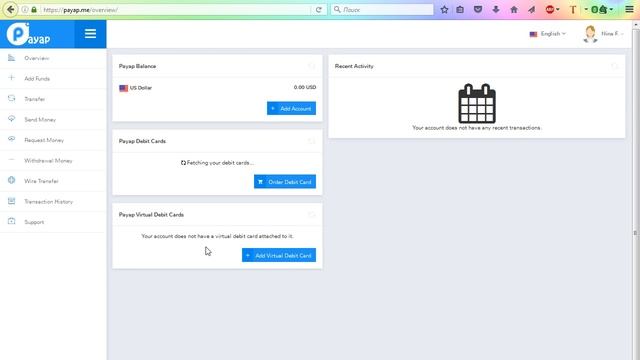Click the Overview chart icon
Image resolution: width=640 pixels, height=360 pixels.
coord(11,58)
